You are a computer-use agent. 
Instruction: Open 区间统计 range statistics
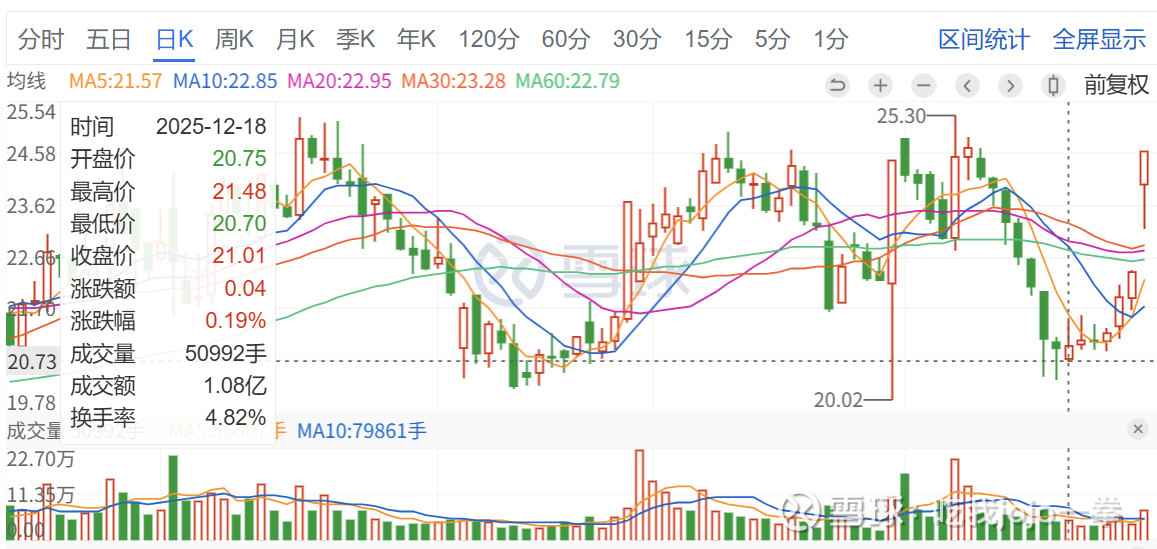tap(984, 39)
